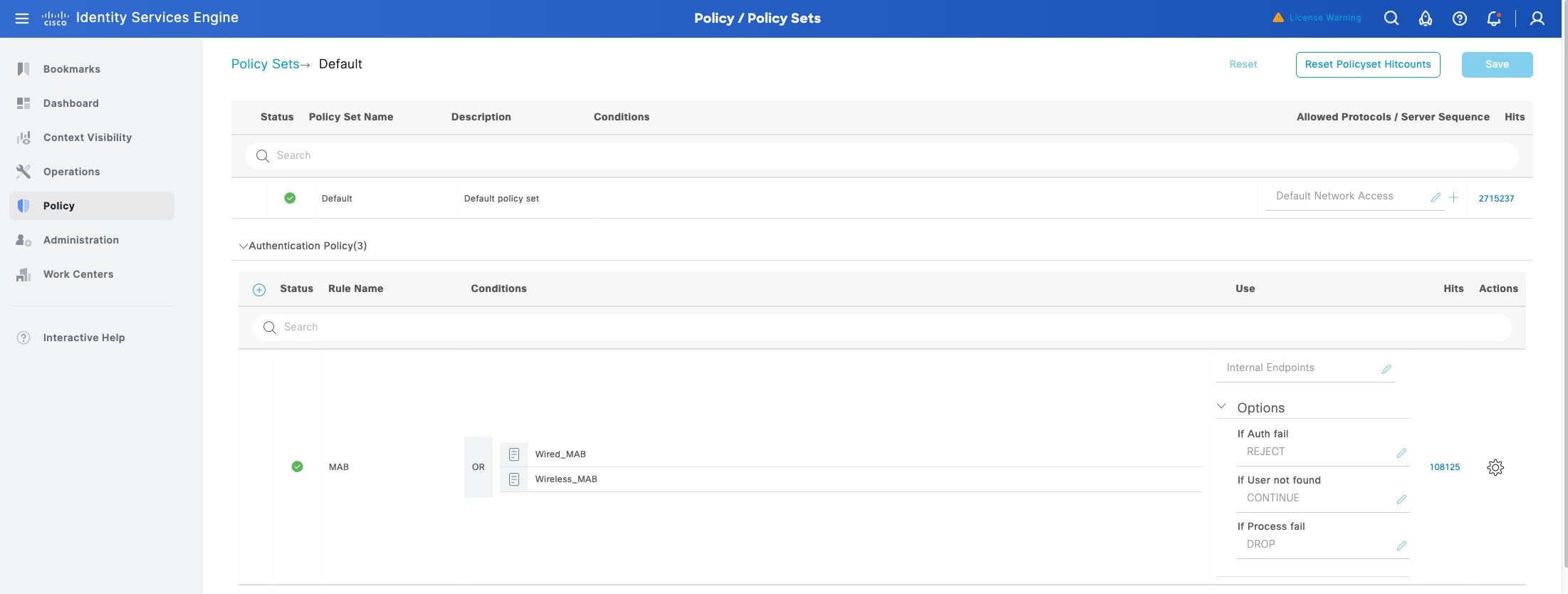Image resolution: width=1568 pixels, height=594 pixels.
Task: Edit the Default Network Access protocol
Action: [1436, 198]
